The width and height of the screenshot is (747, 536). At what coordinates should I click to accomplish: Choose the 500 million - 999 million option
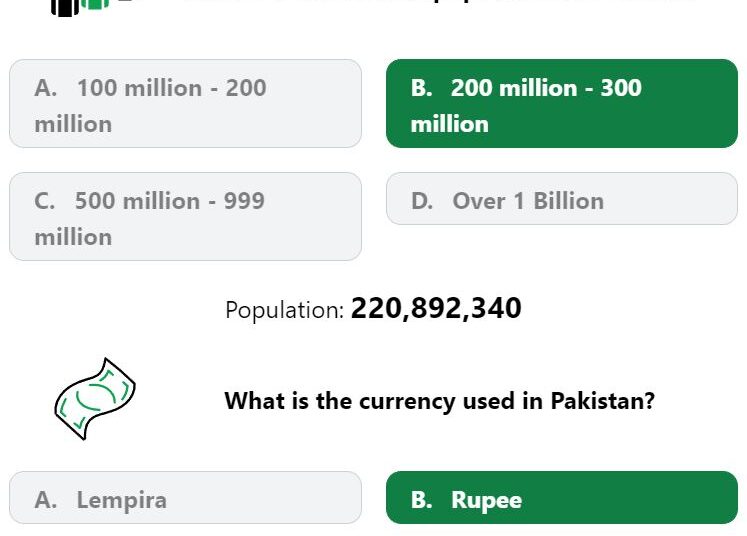[x=185, y=216]
